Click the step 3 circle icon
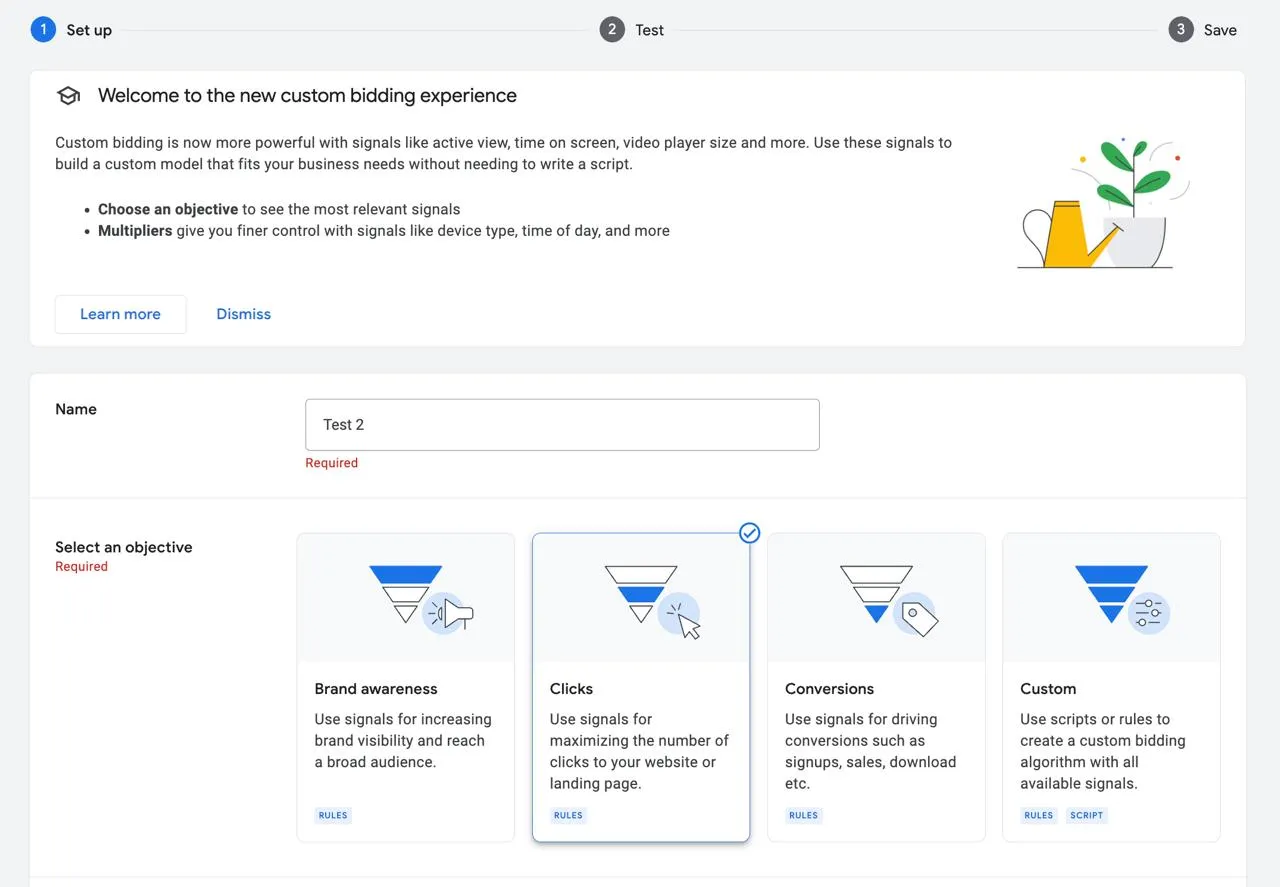This screenshot has width=1280, height=887. pos(1181,30)
